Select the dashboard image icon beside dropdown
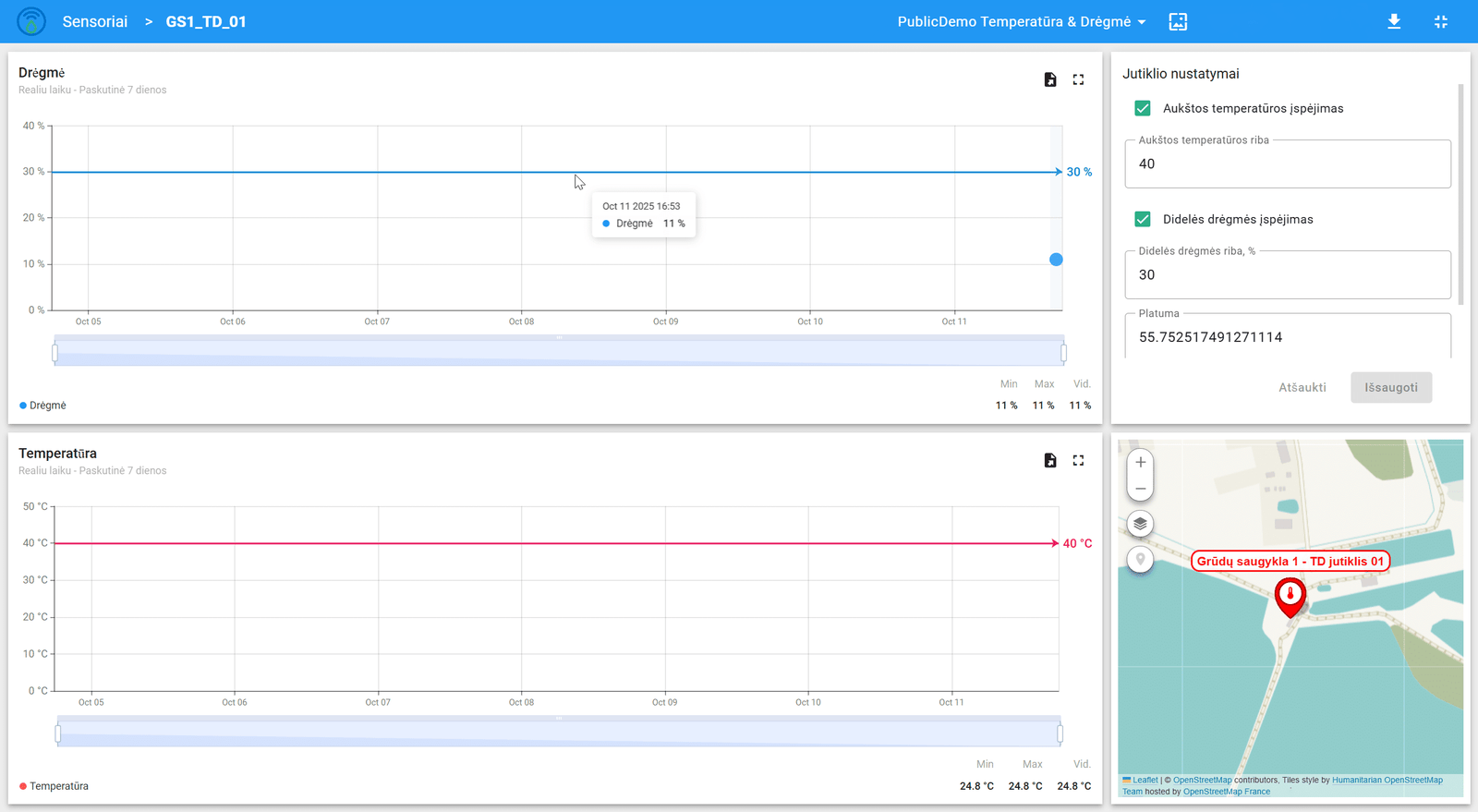1478x812 pixels. [1178, 21]
